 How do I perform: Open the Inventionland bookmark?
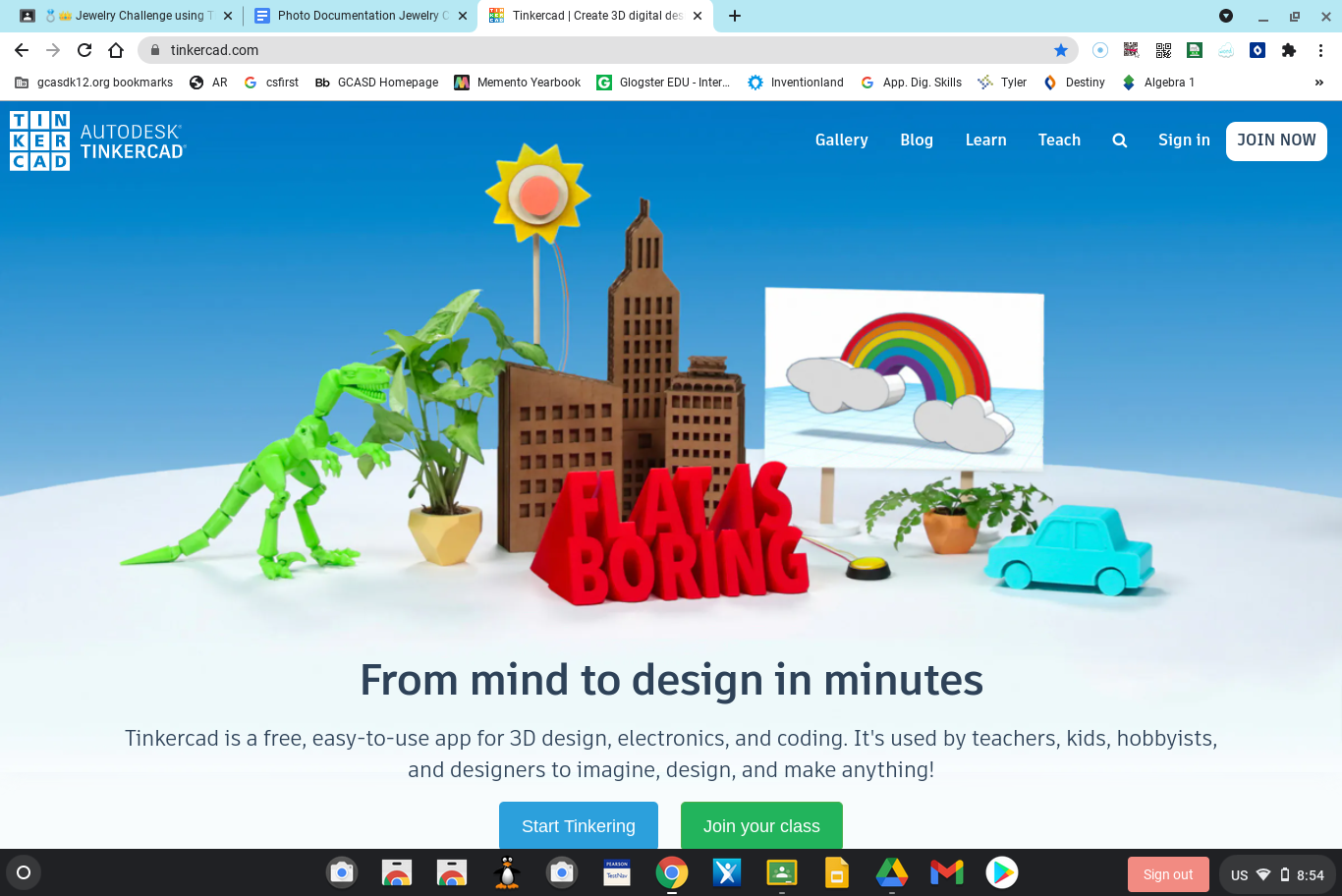[x=796, y=83]
